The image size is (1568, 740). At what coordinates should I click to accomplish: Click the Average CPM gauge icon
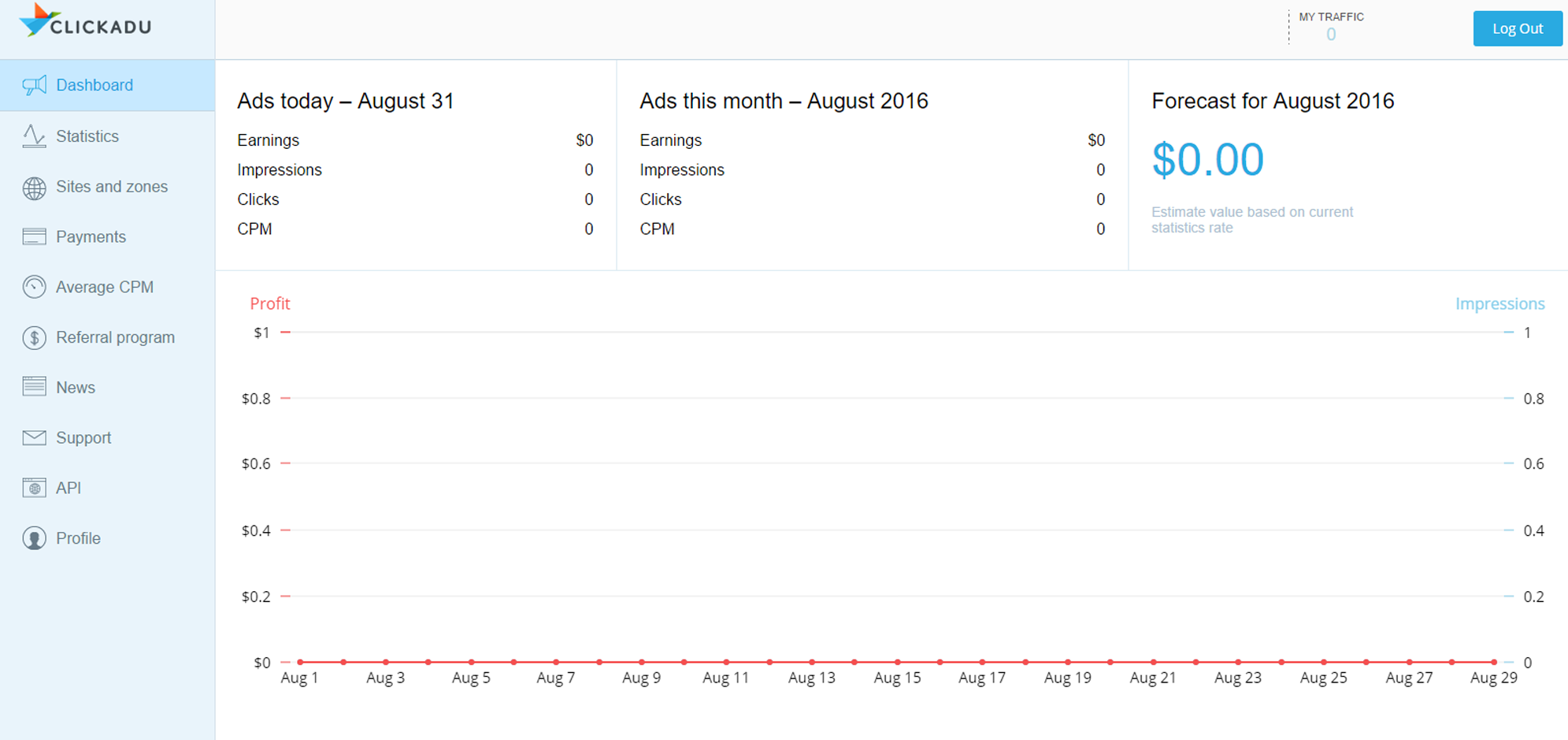click(x=34, y=287)
